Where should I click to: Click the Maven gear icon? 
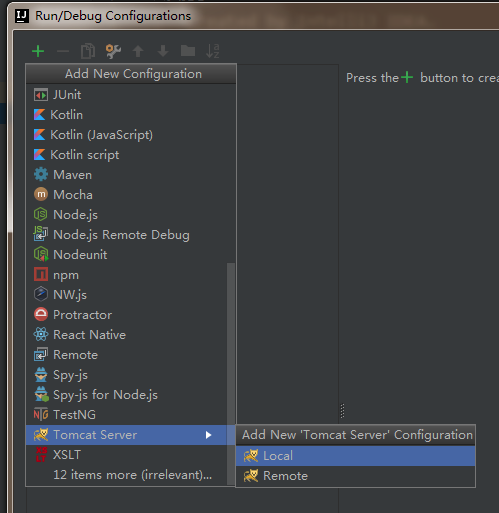tap(41, 174)
